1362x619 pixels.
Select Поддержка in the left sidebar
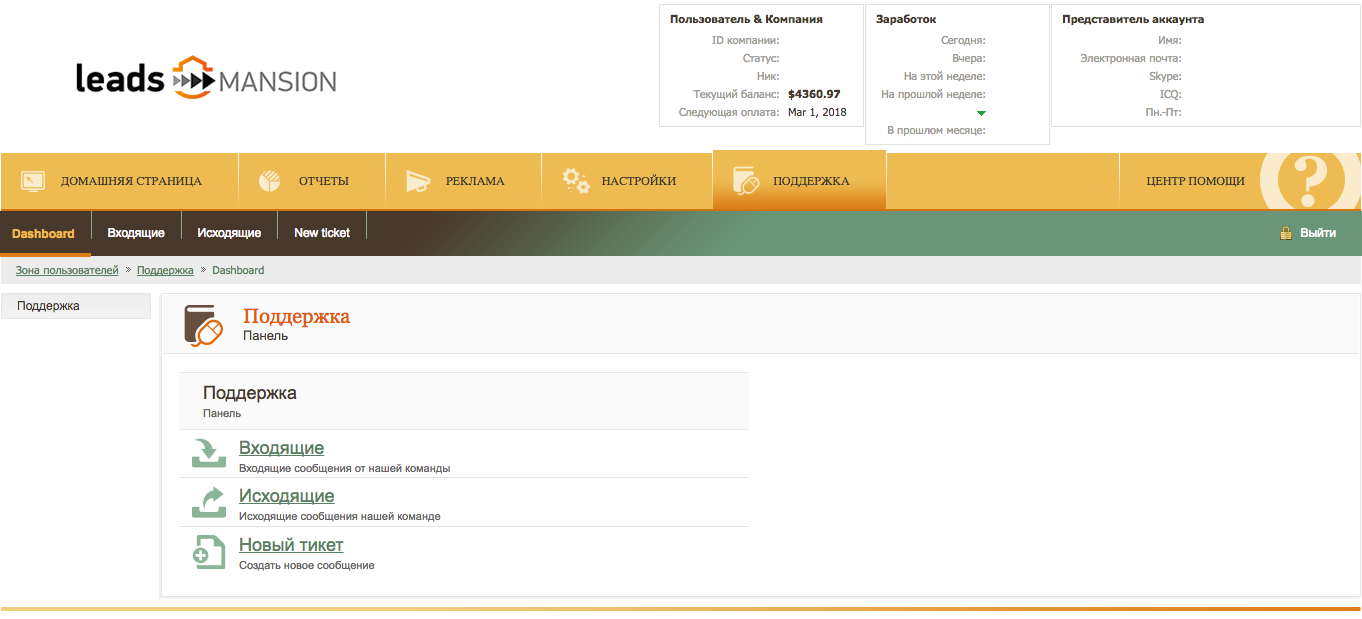[x=48, y=306]
